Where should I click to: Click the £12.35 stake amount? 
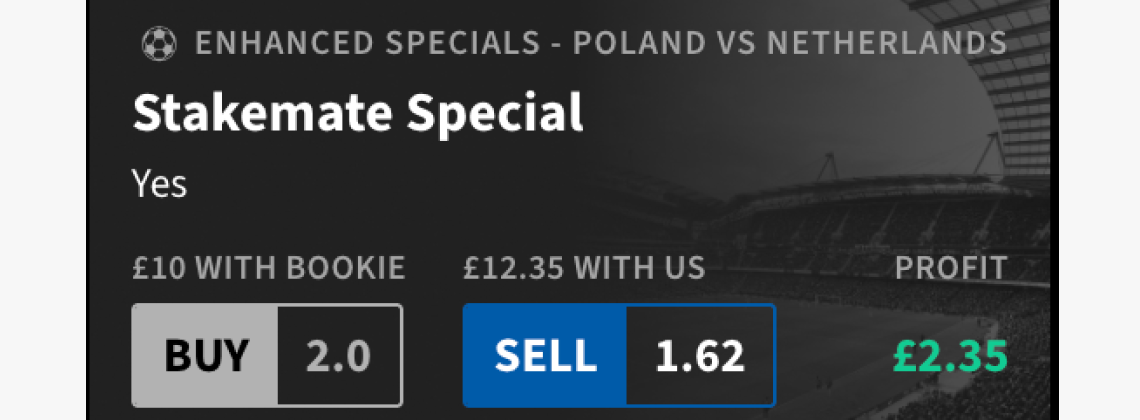pos(514,268)
